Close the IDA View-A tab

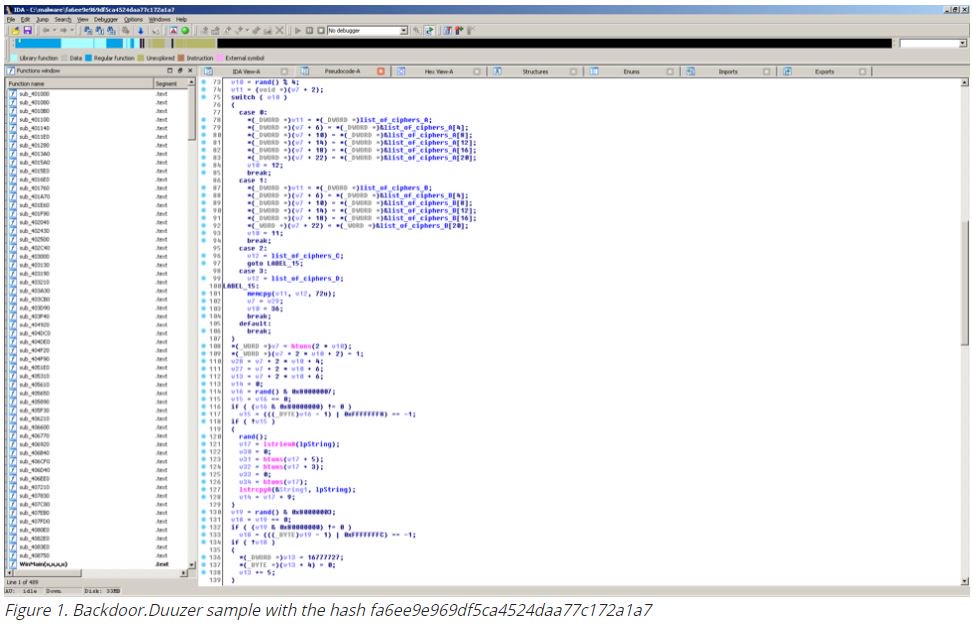pyautogui.click(x=284, y=71)
